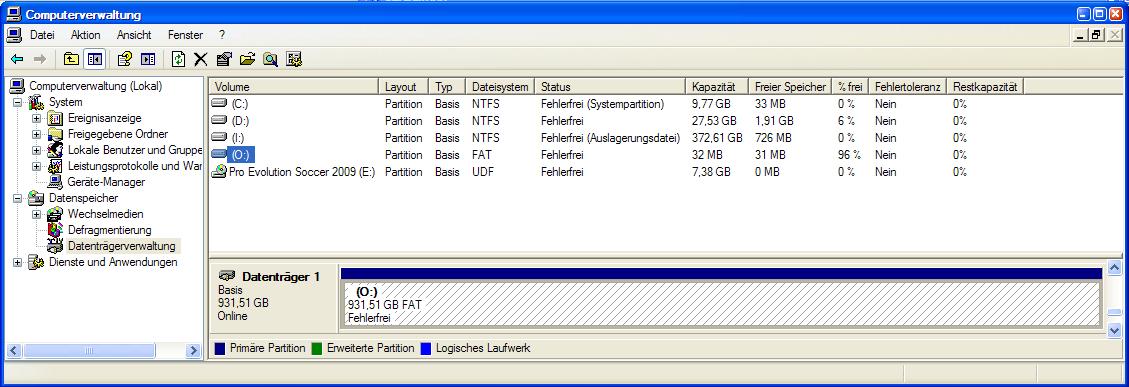The height and width of the screenshot is (387, 1129).
Task: Toggle the action pane toolbar icon
Action: pyautogui.click(x=148, y=59)
